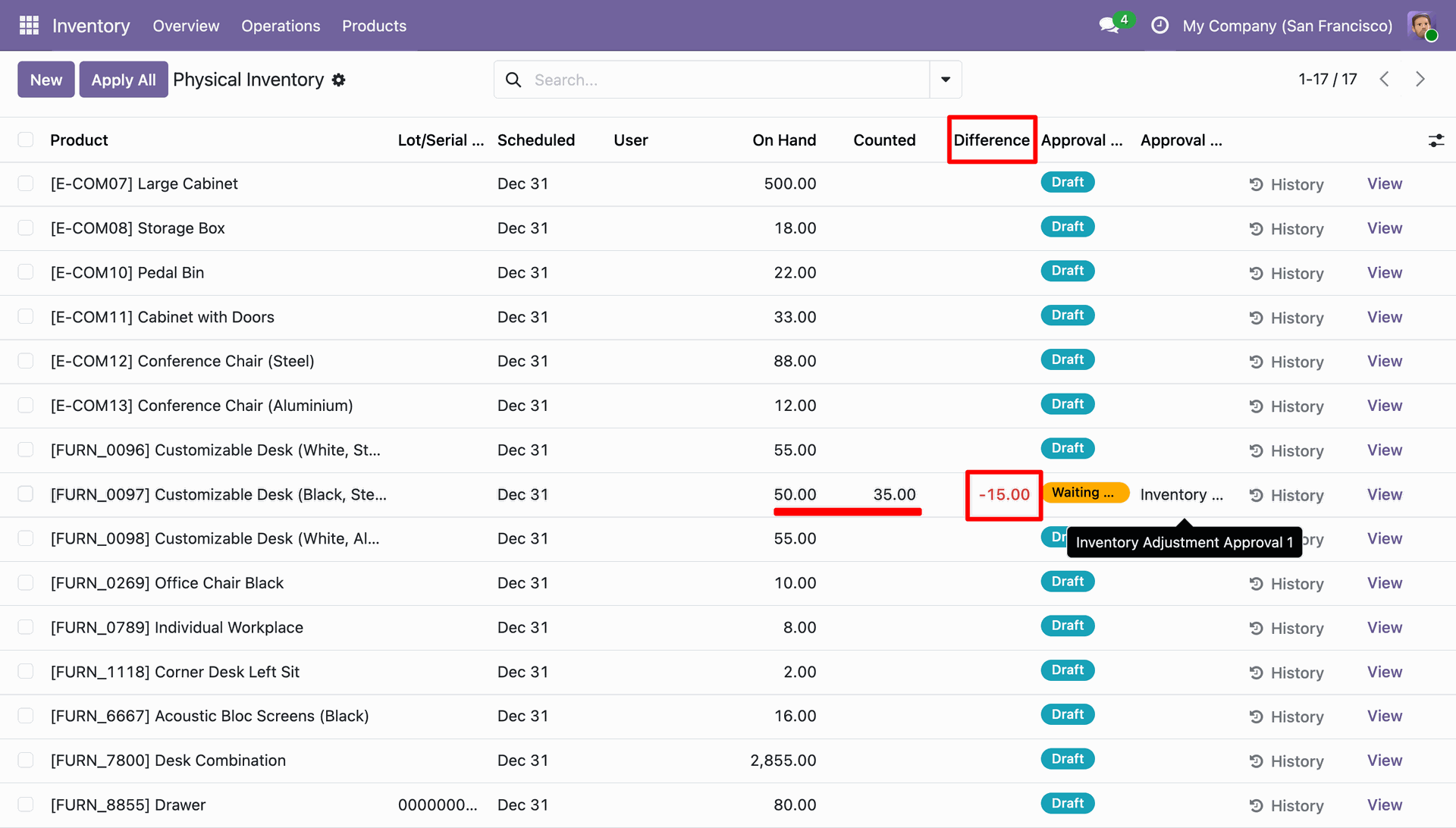Click View for Individual Workplace

[x=1385, y=627]
